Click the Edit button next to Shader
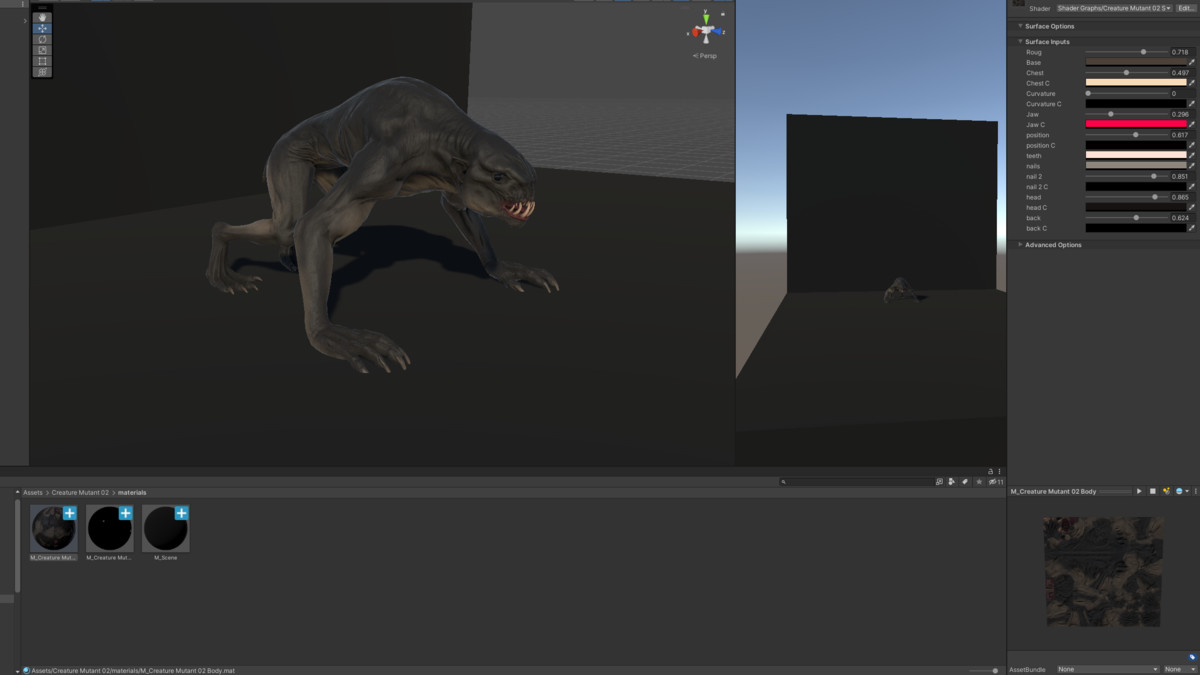Image resolution: width=1200 pixels, height=675 pixels. [1185, 8]
